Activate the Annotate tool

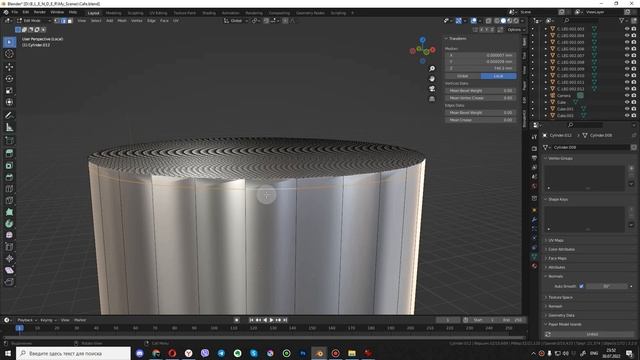(x=9, y=116)
